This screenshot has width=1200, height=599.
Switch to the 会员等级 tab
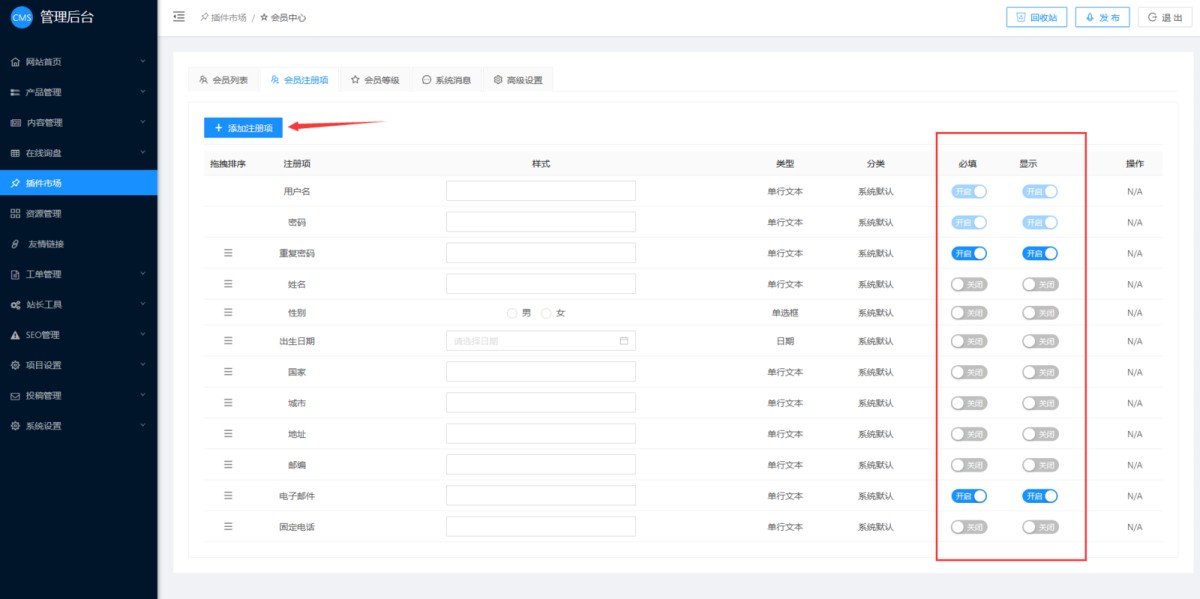click(x=375, y=80)
